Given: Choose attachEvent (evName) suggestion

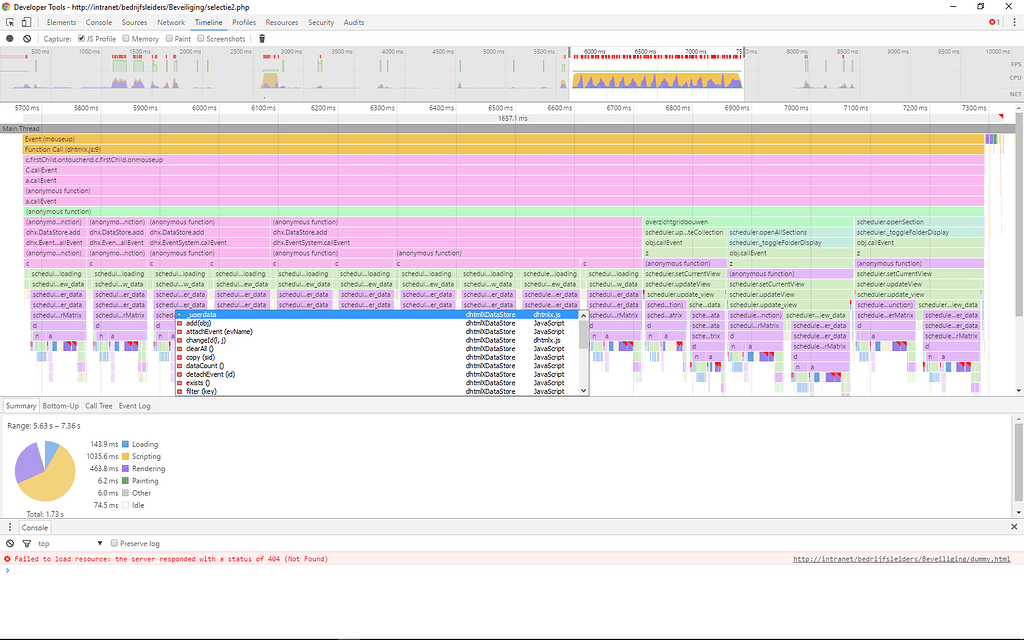Looking at the screenshot, I should coord(377,331).
